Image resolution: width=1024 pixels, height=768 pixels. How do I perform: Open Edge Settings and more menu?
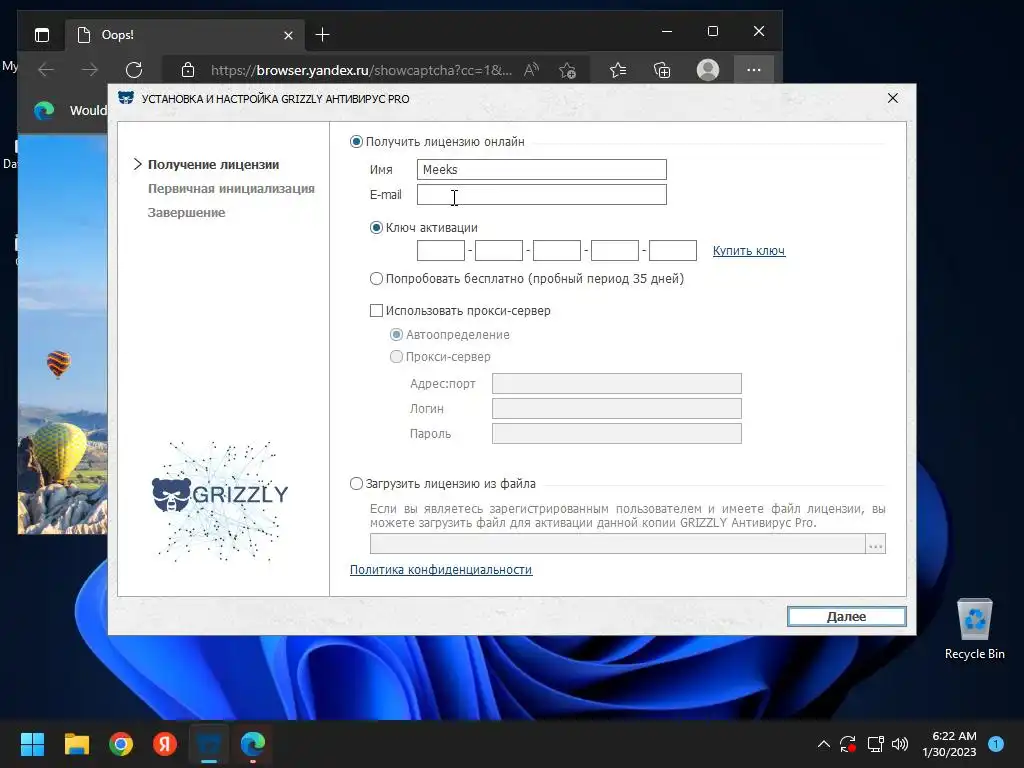tap(754, 70)
